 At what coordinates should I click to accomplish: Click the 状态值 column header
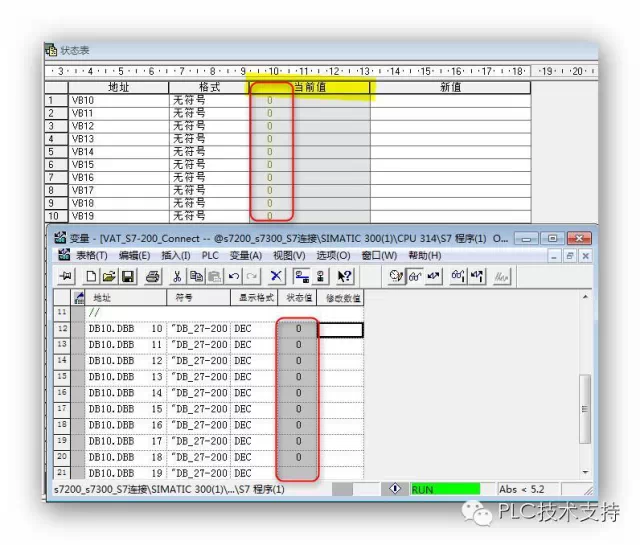click(x=298, y=298)
